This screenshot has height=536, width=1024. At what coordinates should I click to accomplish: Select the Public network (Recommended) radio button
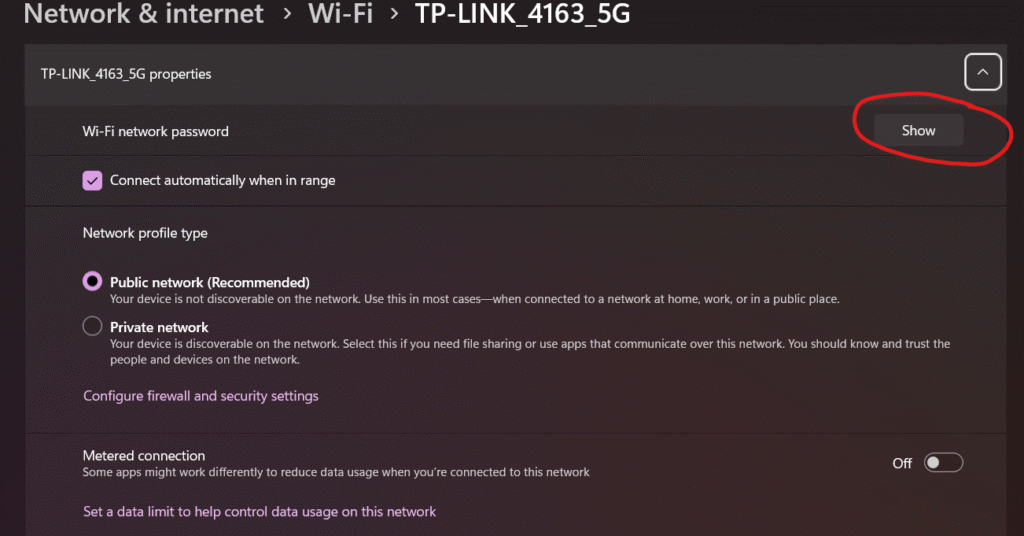[x=93, y=282]
